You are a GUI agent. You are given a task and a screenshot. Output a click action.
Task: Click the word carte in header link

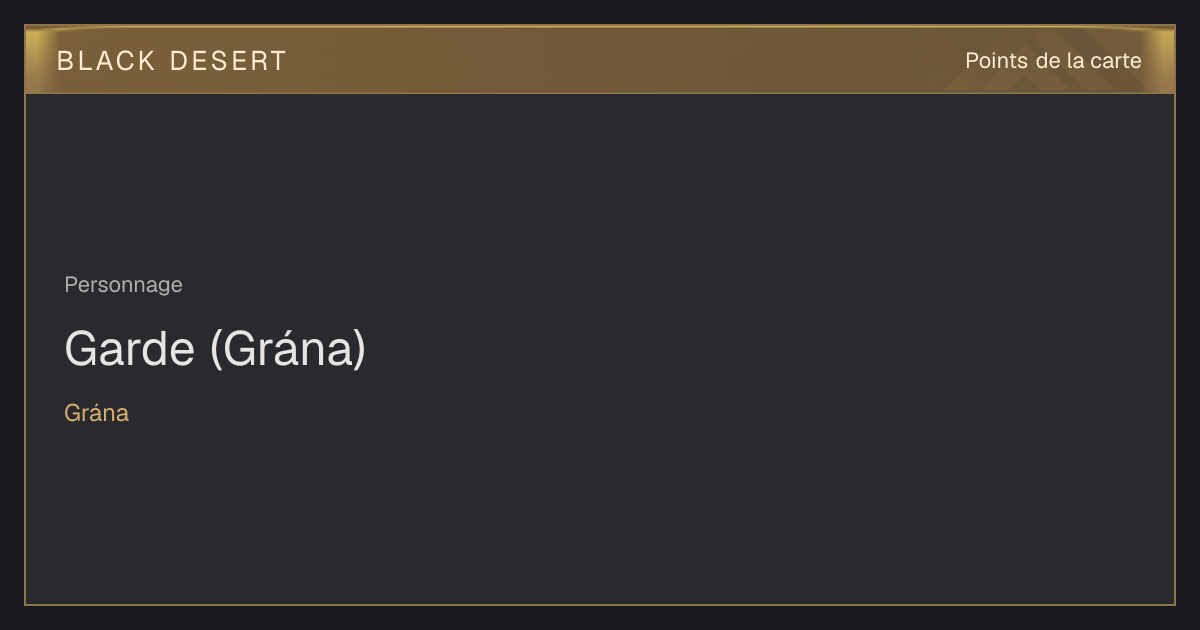(x=1116, y=61)
